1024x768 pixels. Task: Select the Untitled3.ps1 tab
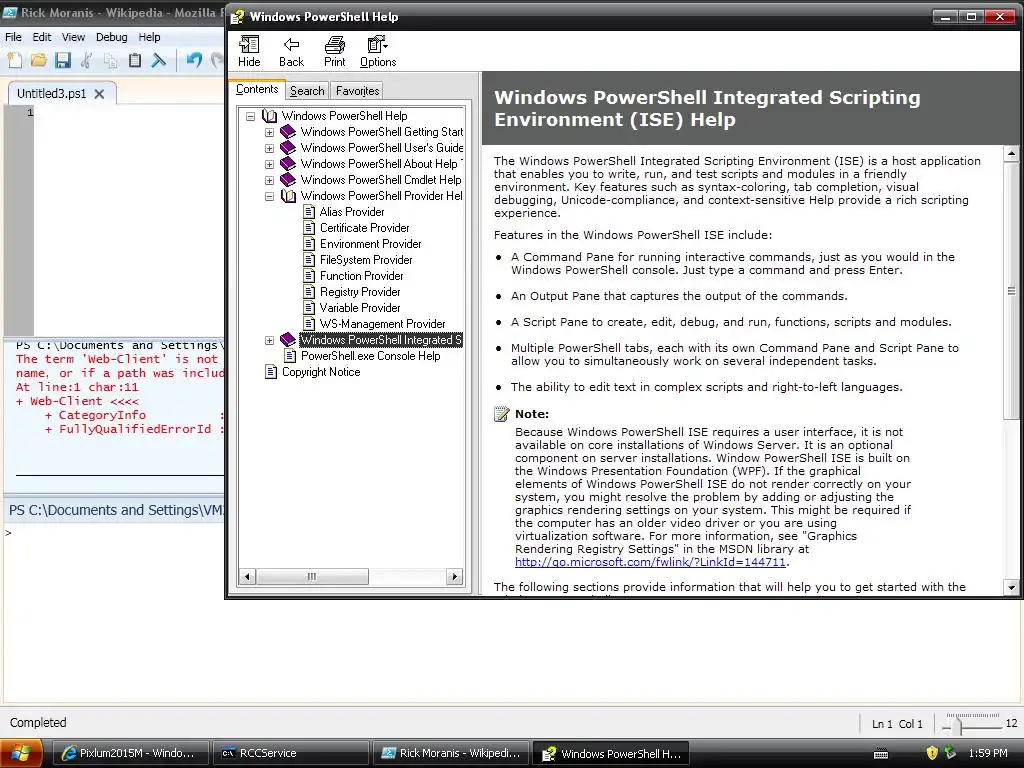52,93
